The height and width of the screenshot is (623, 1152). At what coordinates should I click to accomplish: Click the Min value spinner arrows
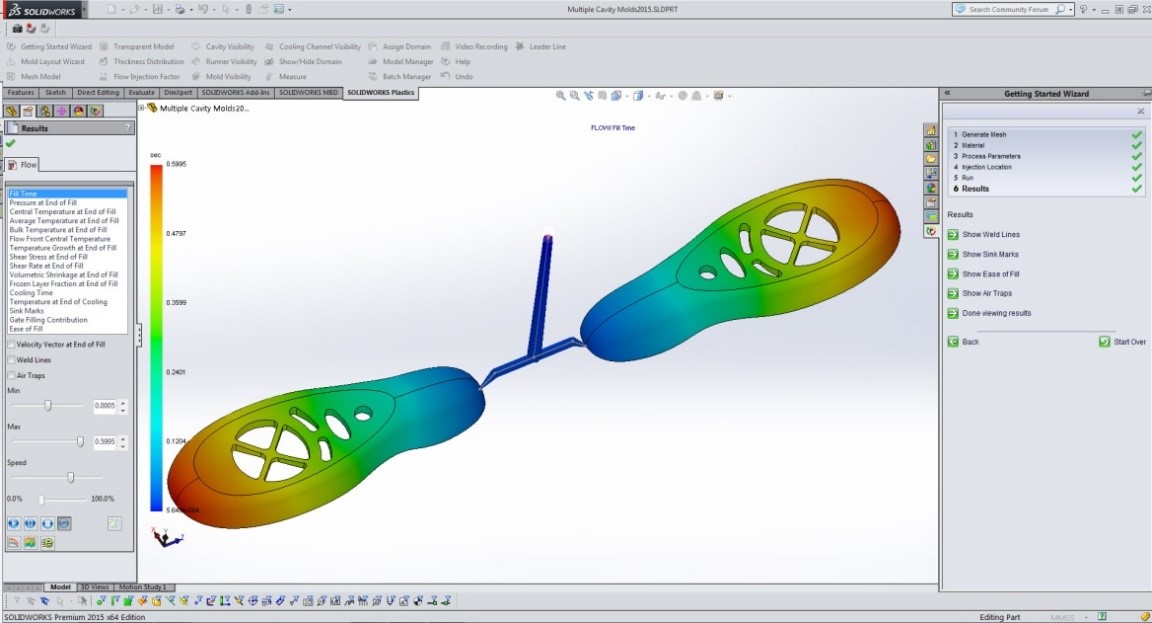[x=123, y=406]
